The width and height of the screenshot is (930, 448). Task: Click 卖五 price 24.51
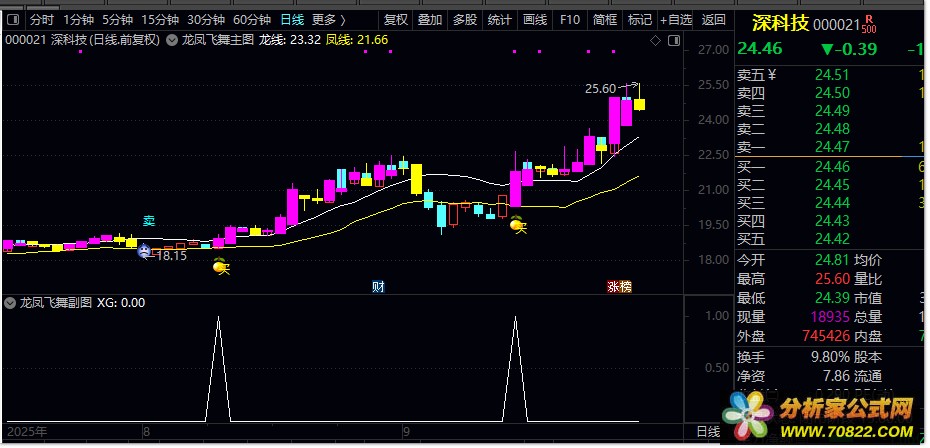click(832, 75)
